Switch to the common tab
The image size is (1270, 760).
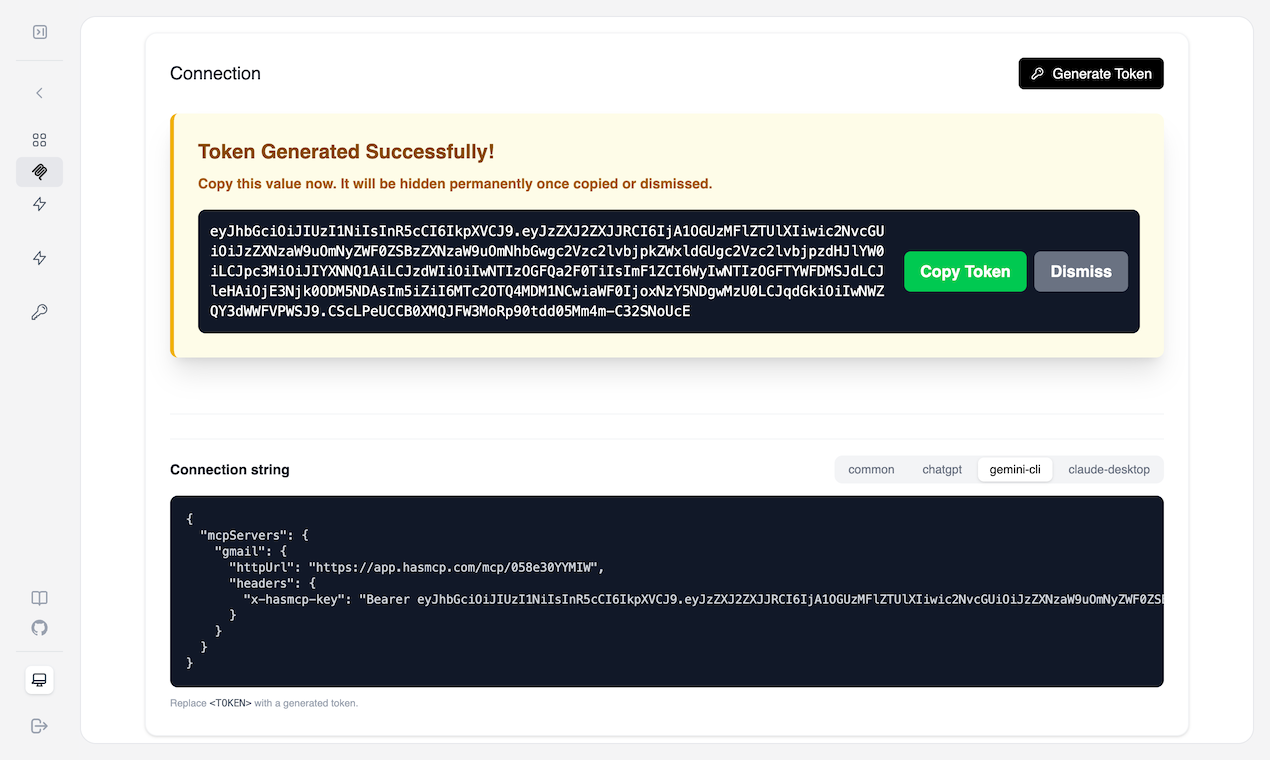tap(870, 469)
